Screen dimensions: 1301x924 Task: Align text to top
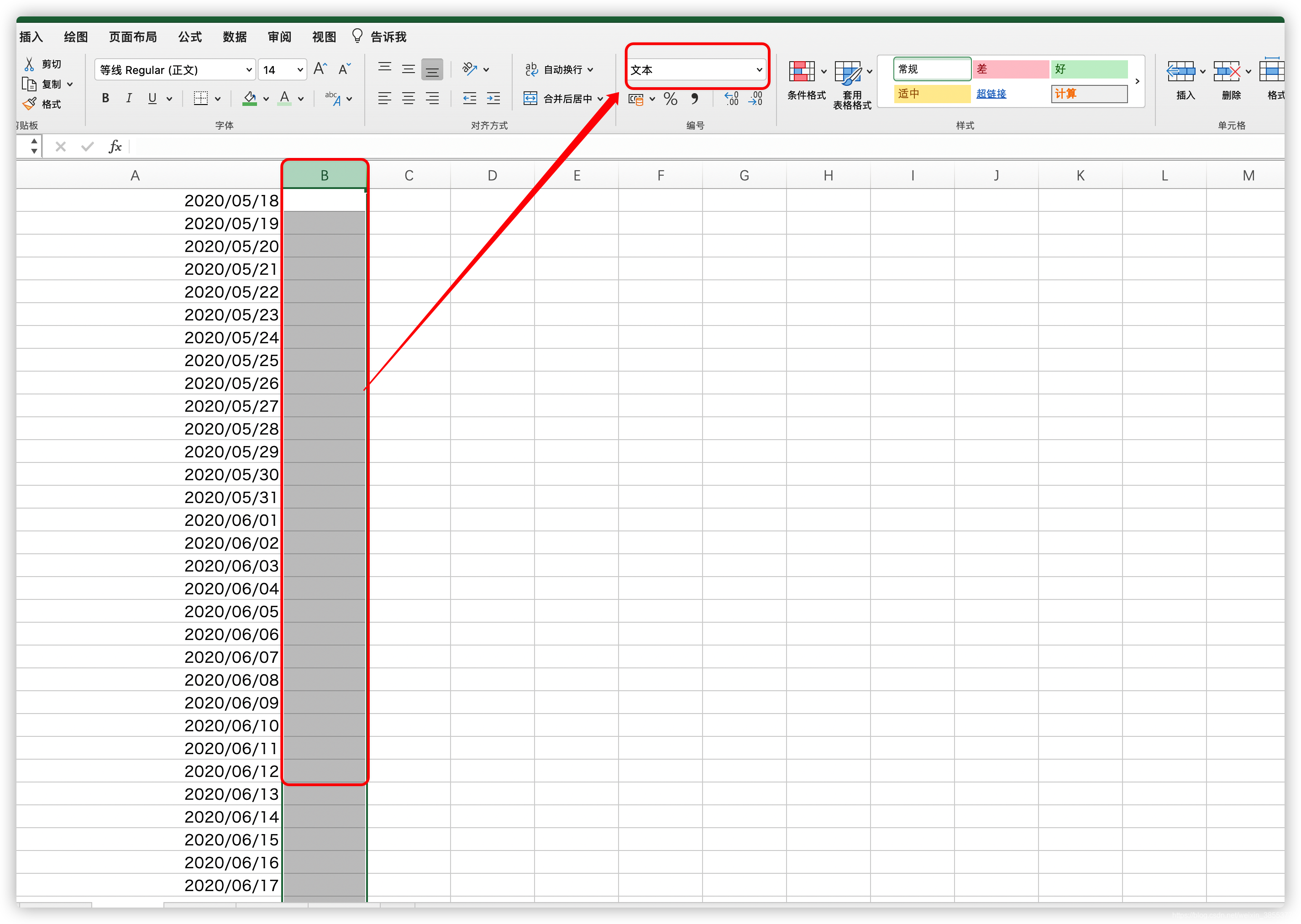(384, 69)
